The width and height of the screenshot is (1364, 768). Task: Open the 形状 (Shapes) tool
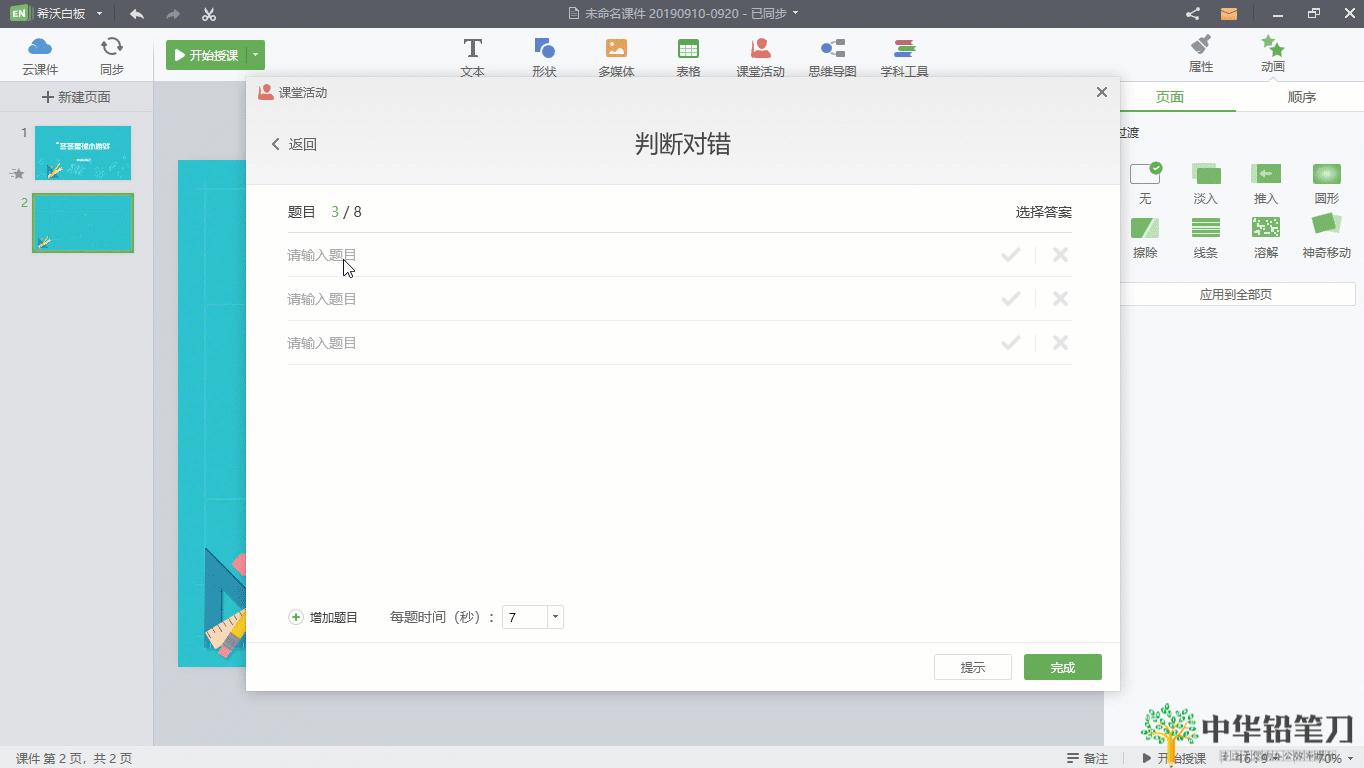click(544, 55)
